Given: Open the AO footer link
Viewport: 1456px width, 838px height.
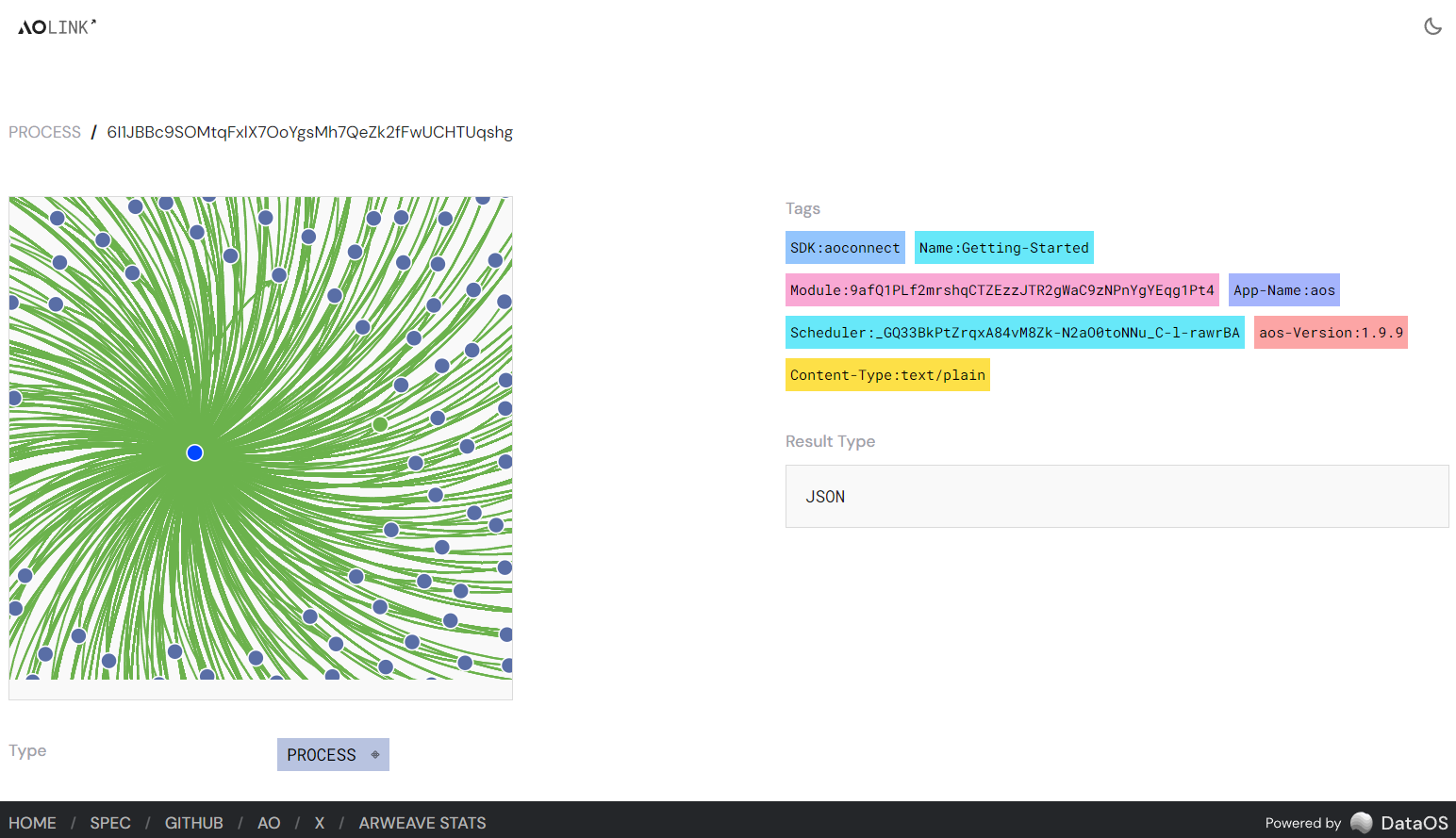Looking at the screenshot, I should point(269,823).
